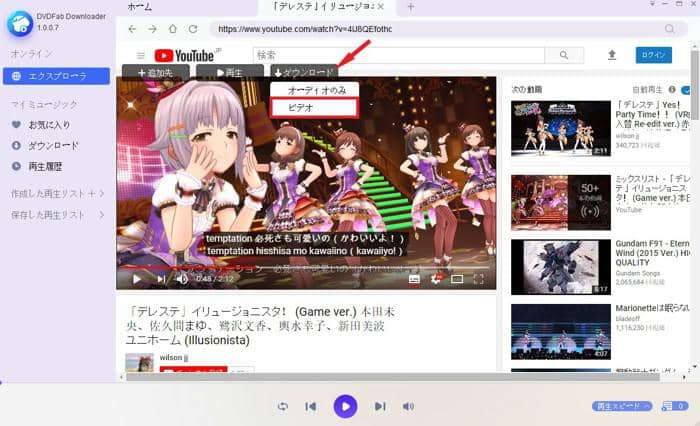Click the DVDFab Downloader logo
Image resolution: width=700 pixels, height=426 pixels.
pyautogui.click(x=19, y=23)
